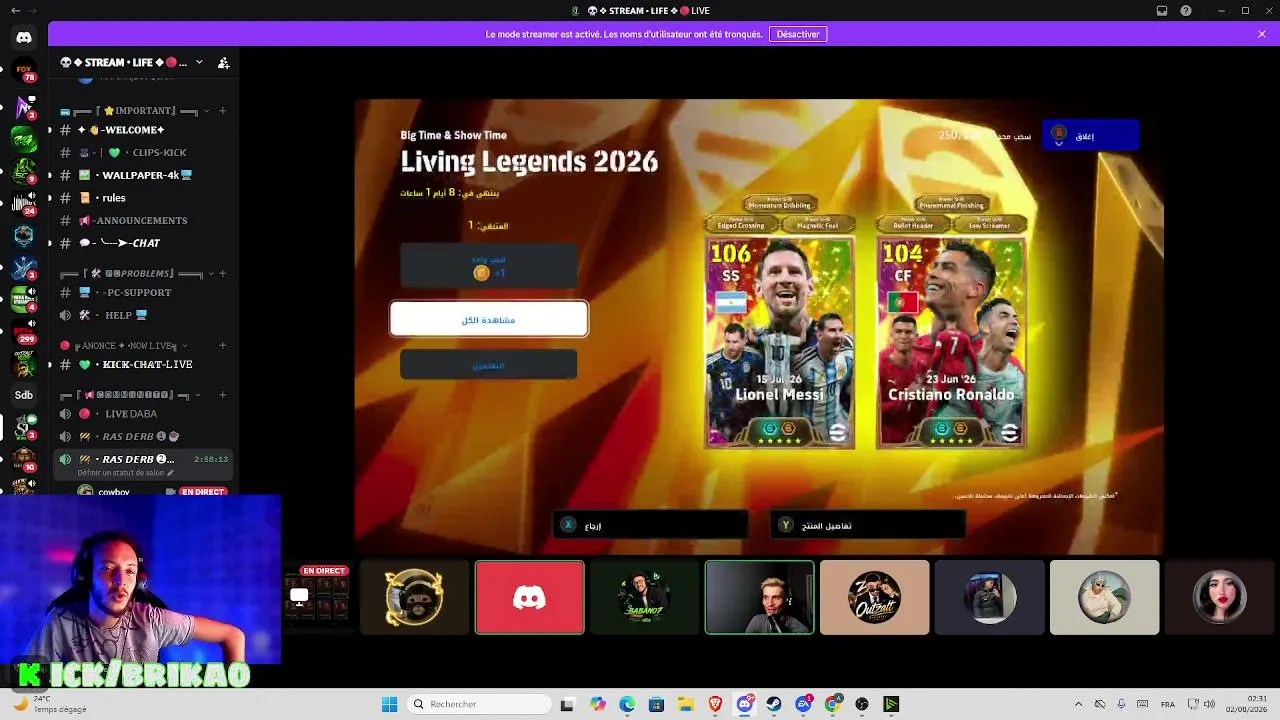The height and width of the screenshot is (720, 1280).
Task: Open Google Chrome from the taskbar
Action: 832,704
